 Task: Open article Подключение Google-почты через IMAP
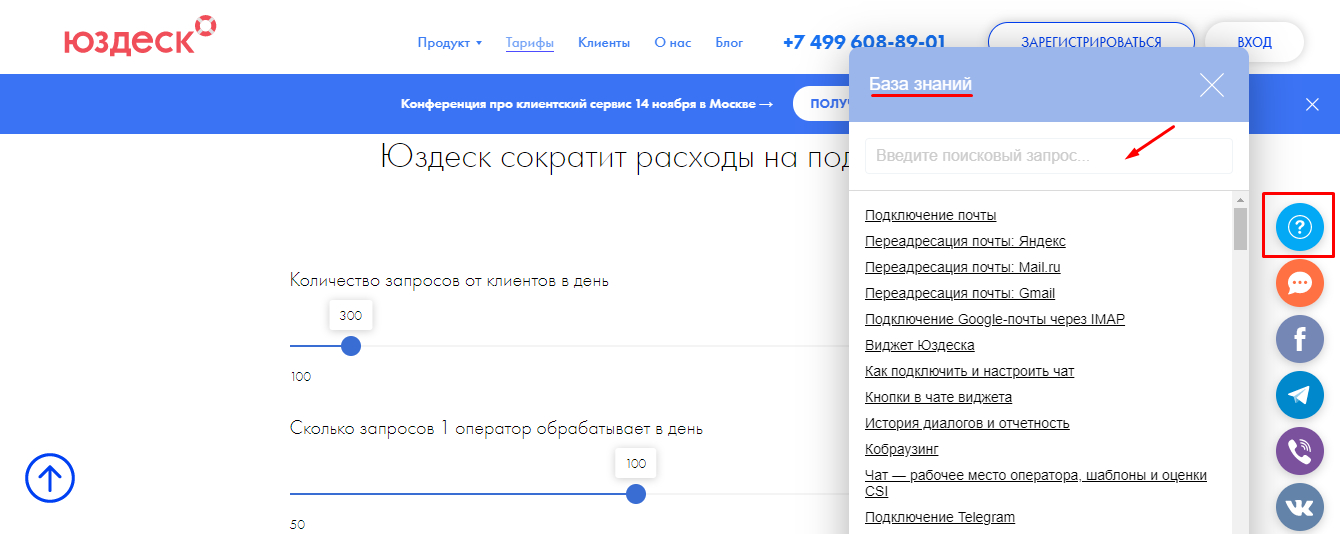click(x=995, y=319)
